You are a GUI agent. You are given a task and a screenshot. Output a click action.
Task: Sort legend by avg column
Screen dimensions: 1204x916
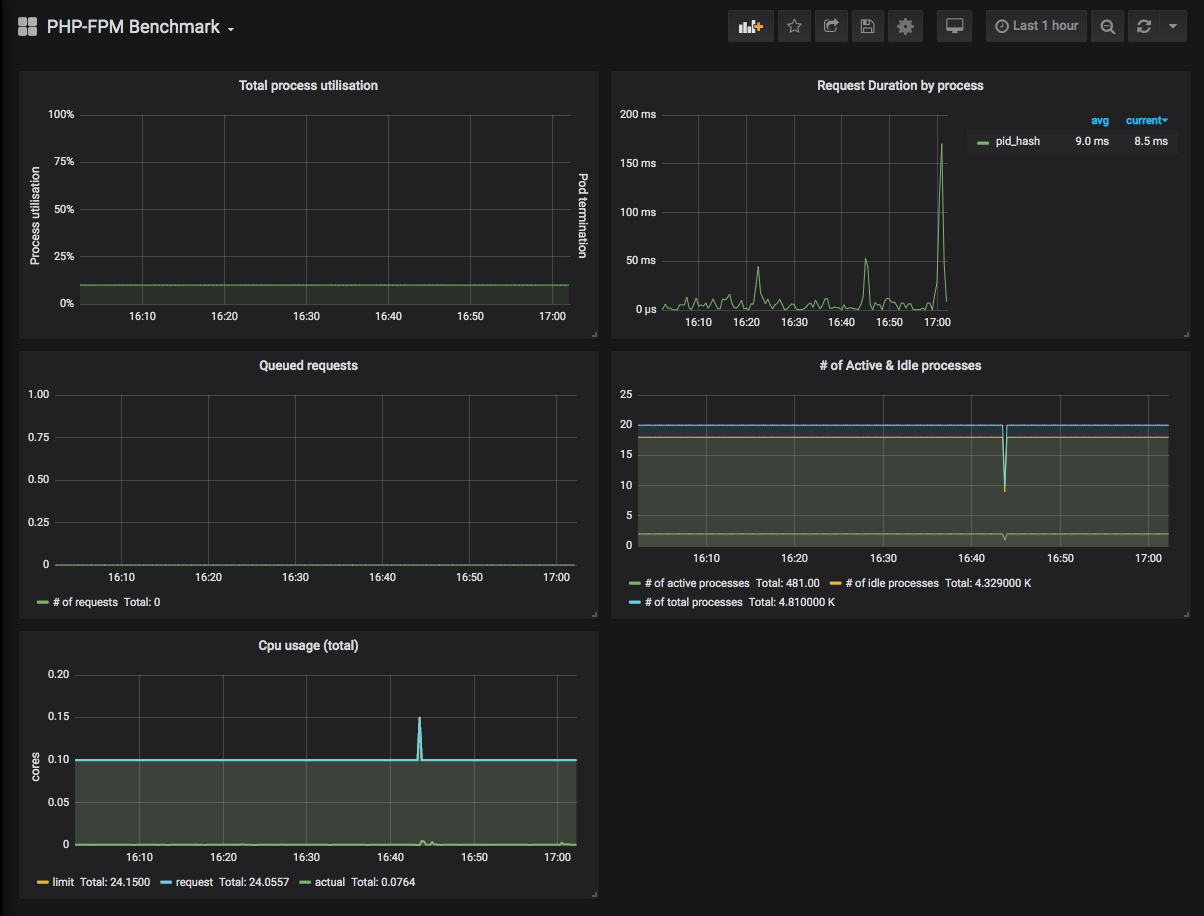(x=1099, y=121)
